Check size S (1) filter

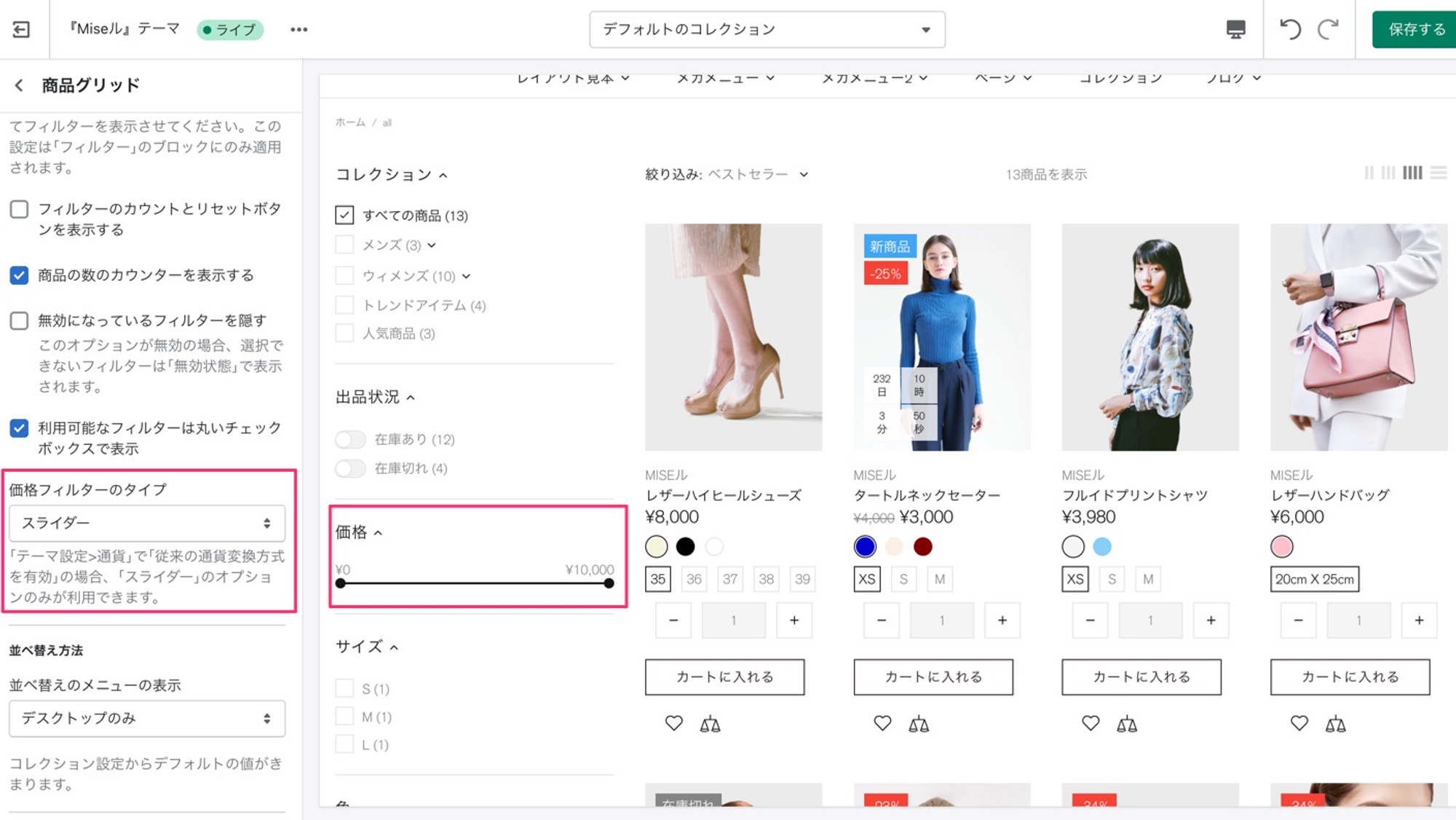[344, 688]
